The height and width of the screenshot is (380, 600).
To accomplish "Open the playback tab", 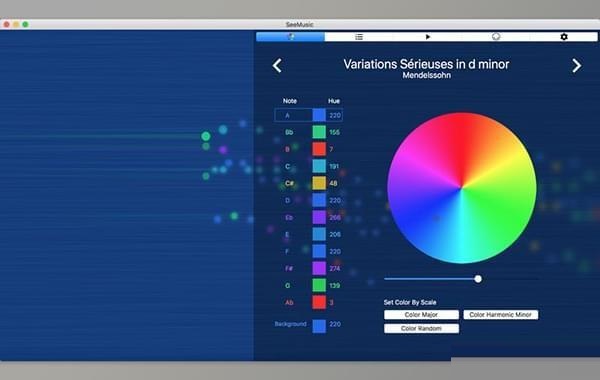I will (x=427, y=37).
